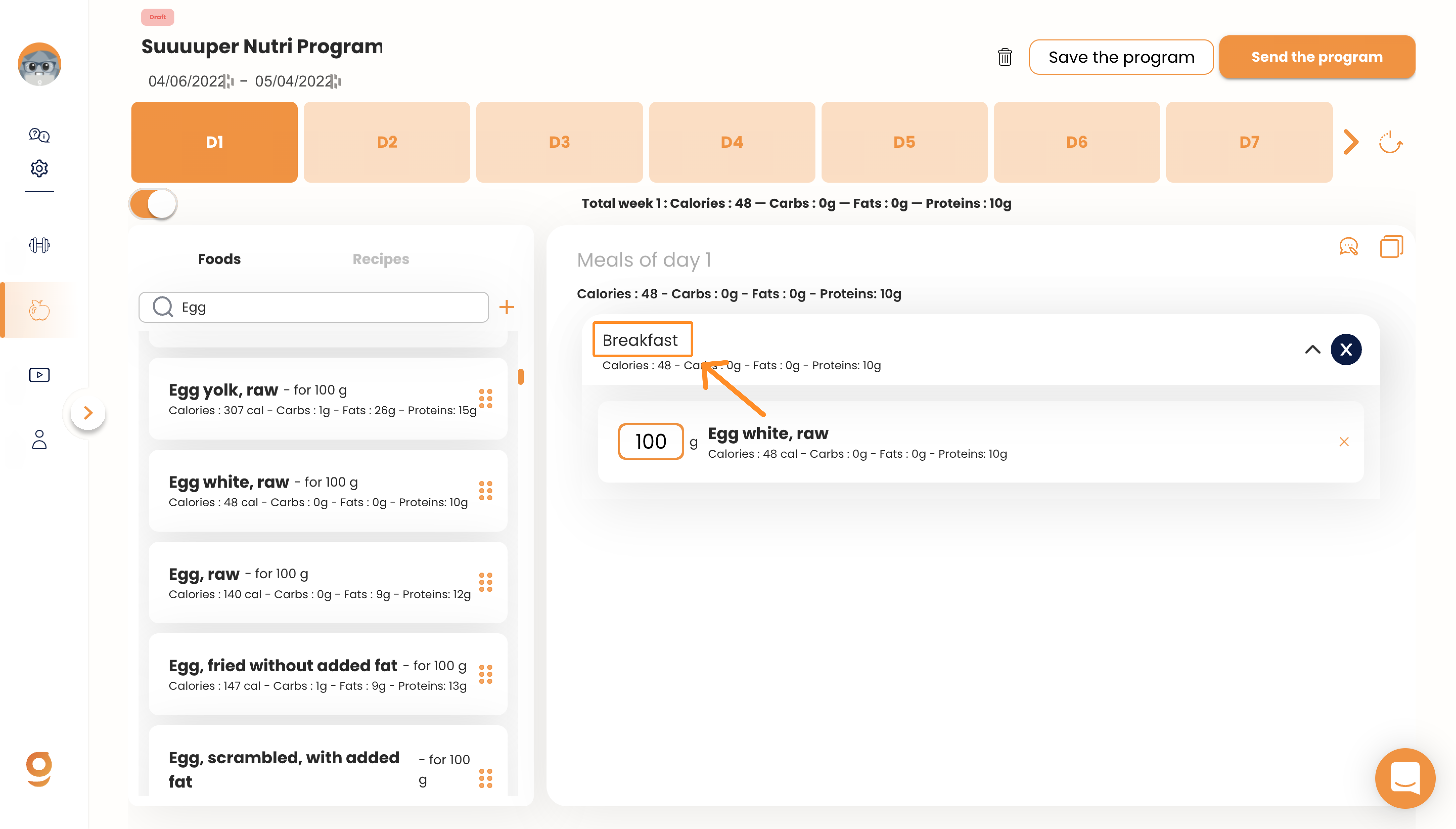Viewport: 1456px width, 829px height.
Task: Click the settings gear in the sidebar
Action: (39, 168)
